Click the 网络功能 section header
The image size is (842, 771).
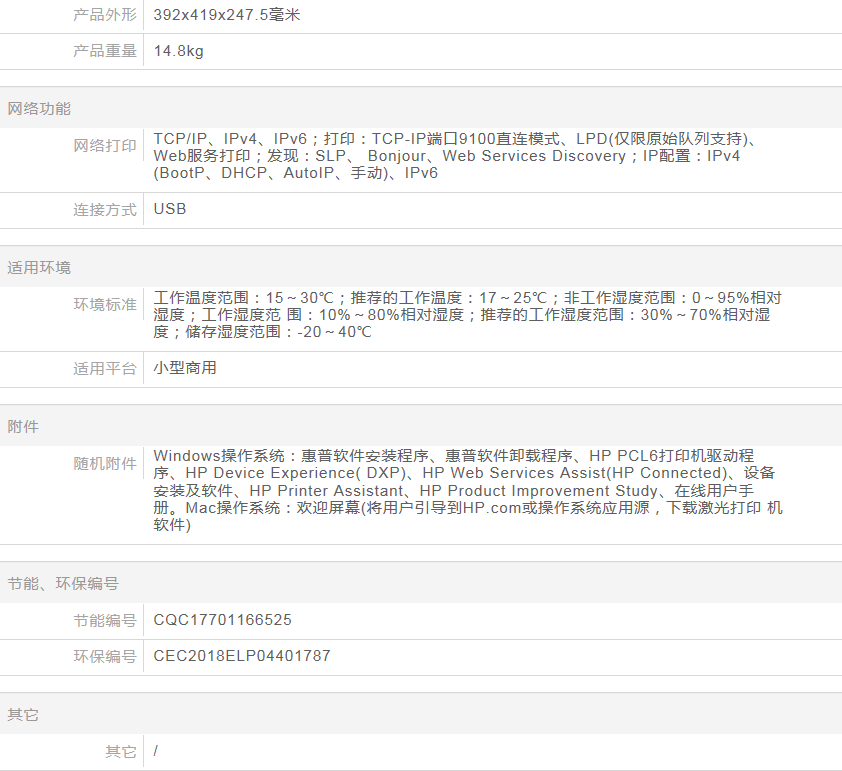point(39,109)
